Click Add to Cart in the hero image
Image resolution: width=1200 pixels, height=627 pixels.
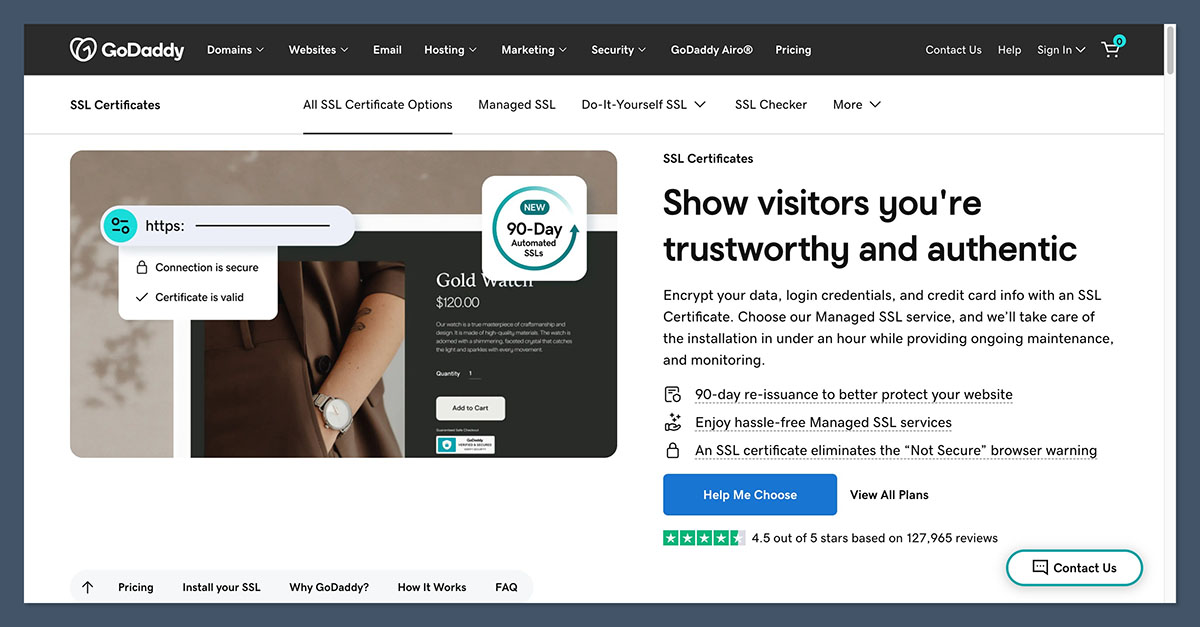pos(470,408)
